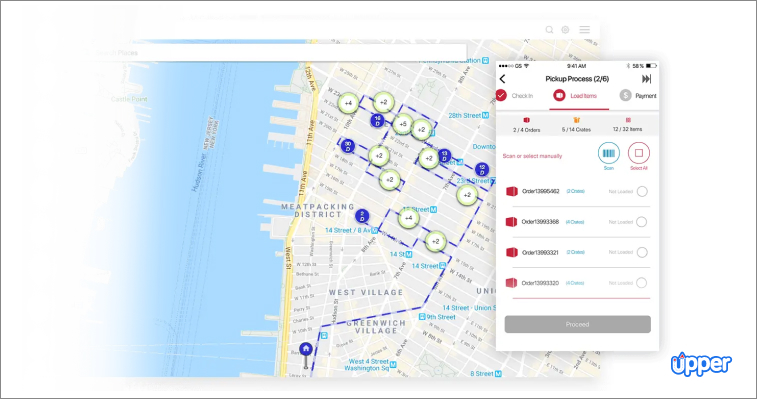757x399 pixels.
Task: Tap the Select All square button
Action: [x=639, y=154]
